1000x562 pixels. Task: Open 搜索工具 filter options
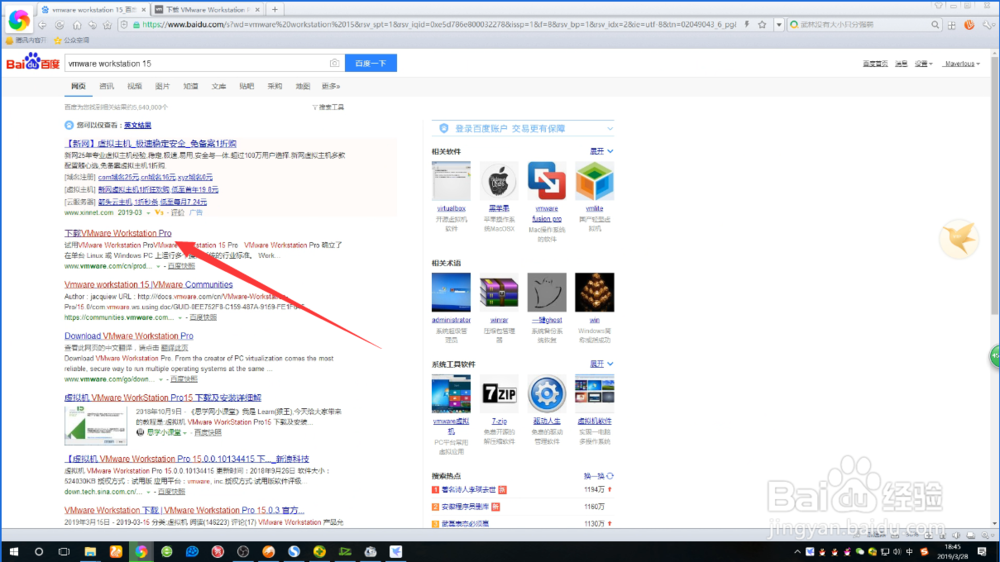coord(328,107)
